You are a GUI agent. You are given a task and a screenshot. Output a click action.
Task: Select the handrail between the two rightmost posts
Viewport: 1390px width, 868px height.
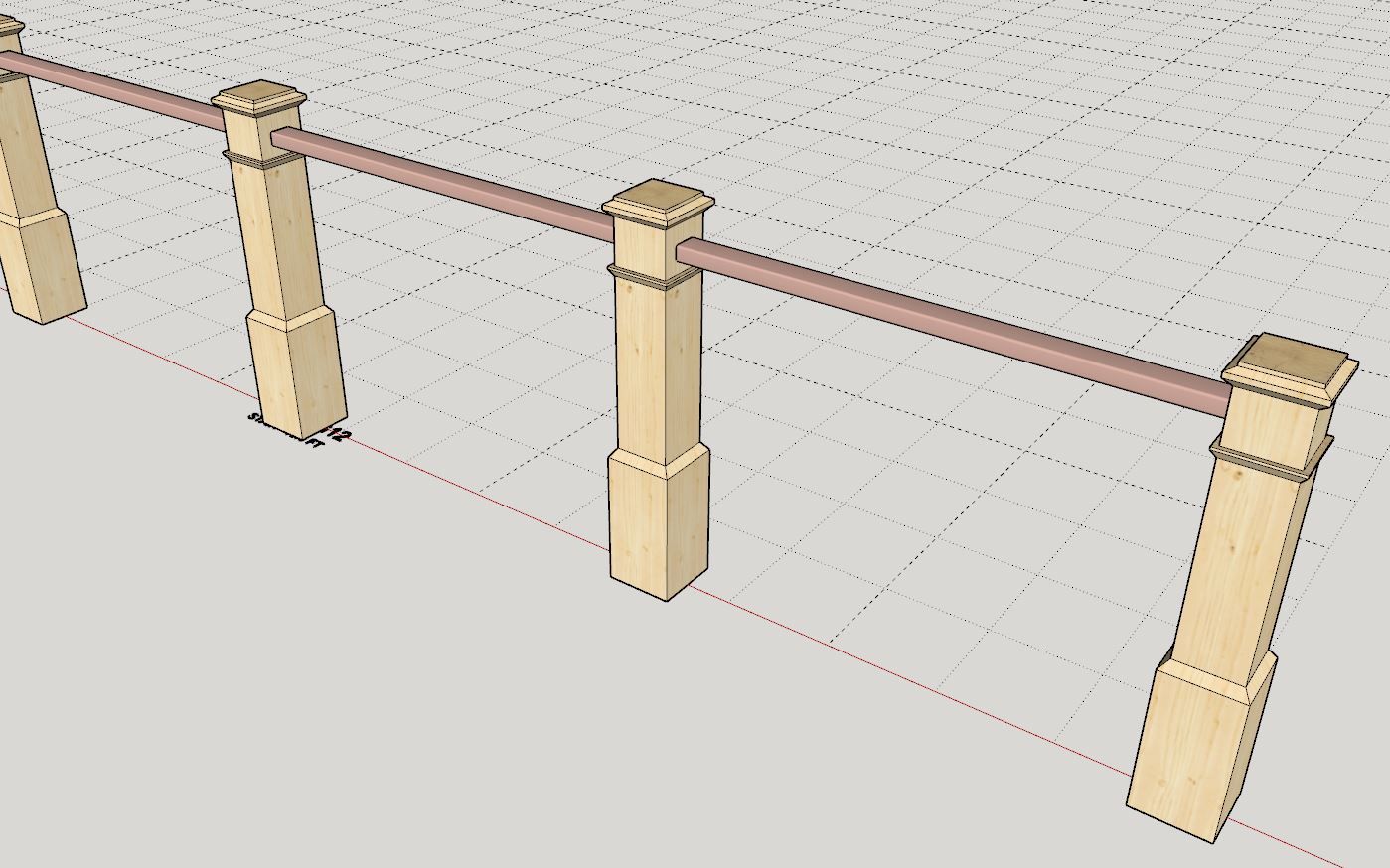tap(953, 327)
